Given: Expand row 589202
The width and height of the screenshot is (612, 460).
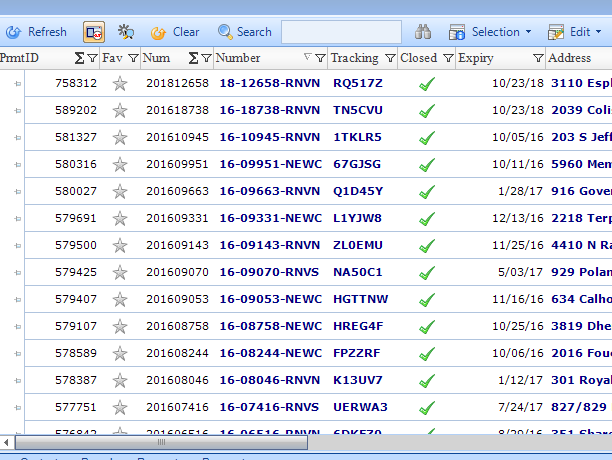Looking at the screenshot, I should (x=18, y=111).
